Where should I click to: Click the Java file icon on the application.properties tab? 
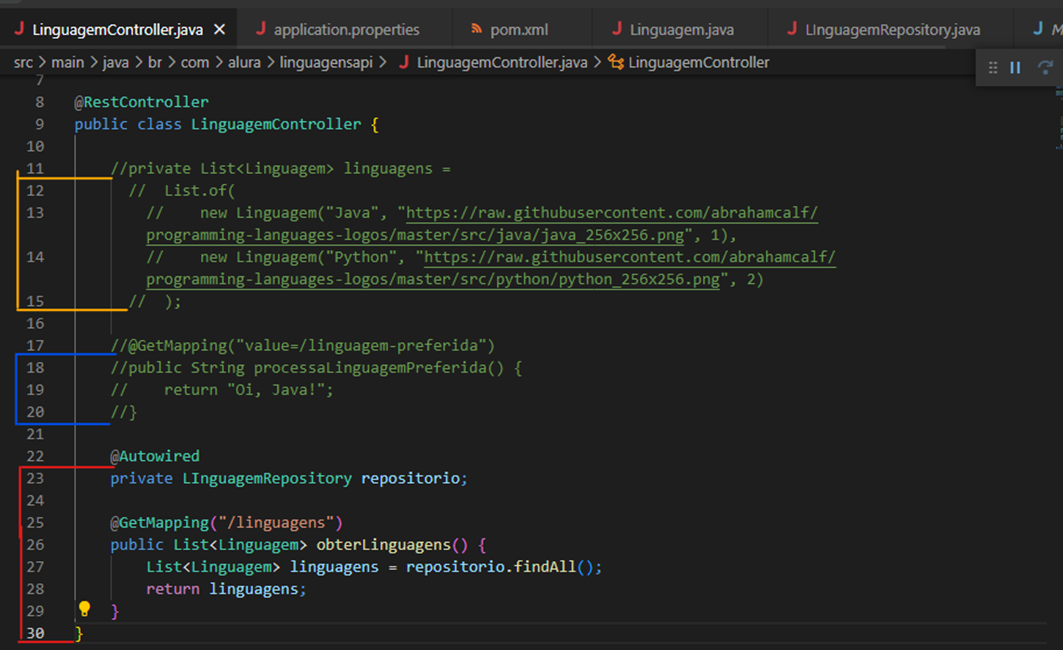[x=260, y=29]
